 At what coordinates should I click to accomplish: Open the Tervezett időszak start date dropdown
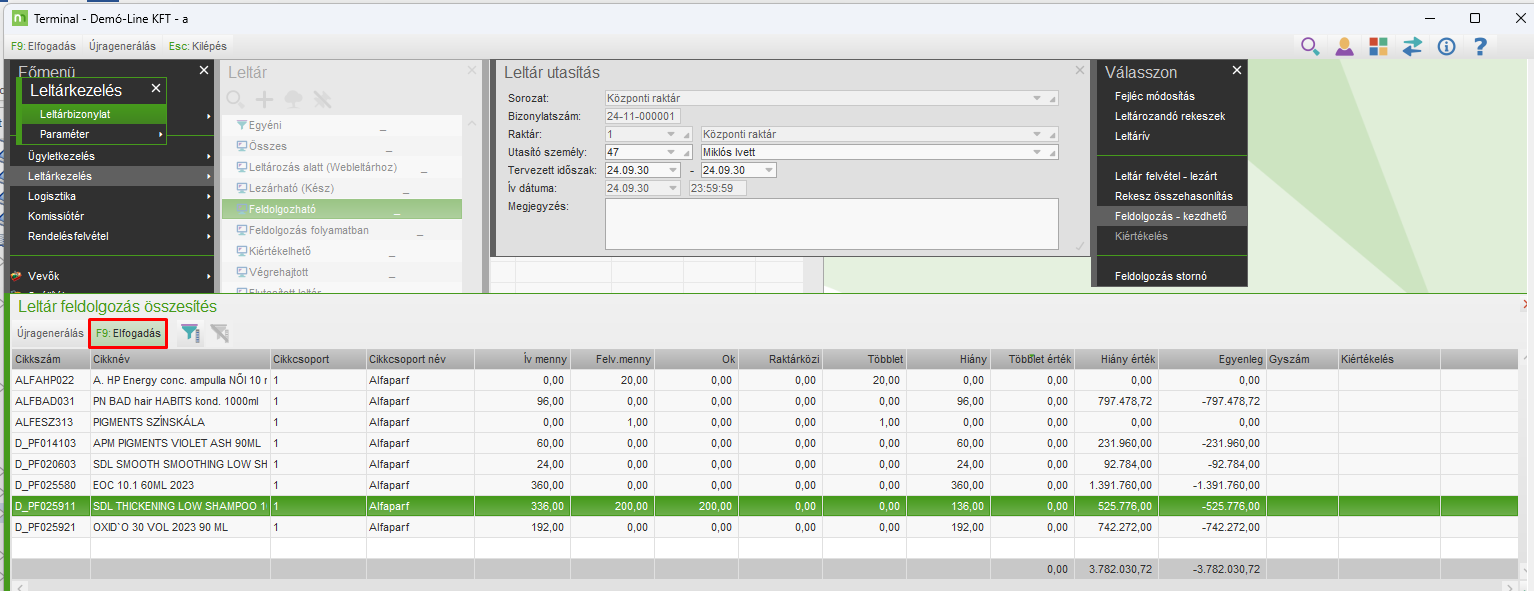coord(672,170)
